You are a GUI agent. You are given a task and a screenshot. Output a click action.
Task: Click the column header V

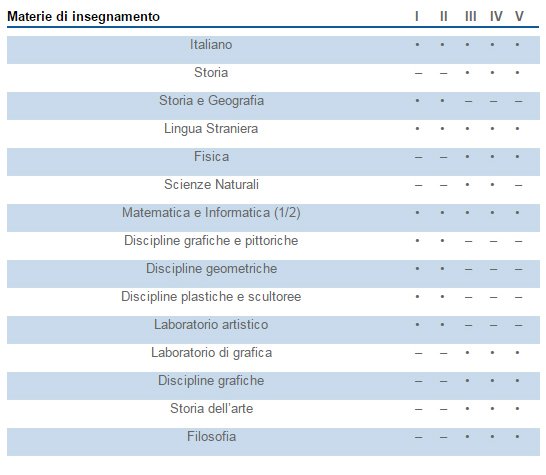(519, 16)
